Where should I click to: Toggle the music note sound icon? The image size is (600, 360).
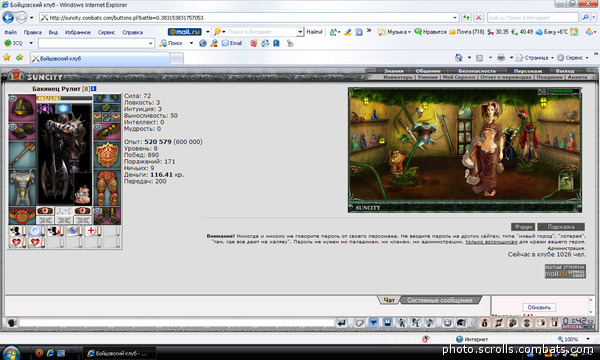(x=430, y=323)
